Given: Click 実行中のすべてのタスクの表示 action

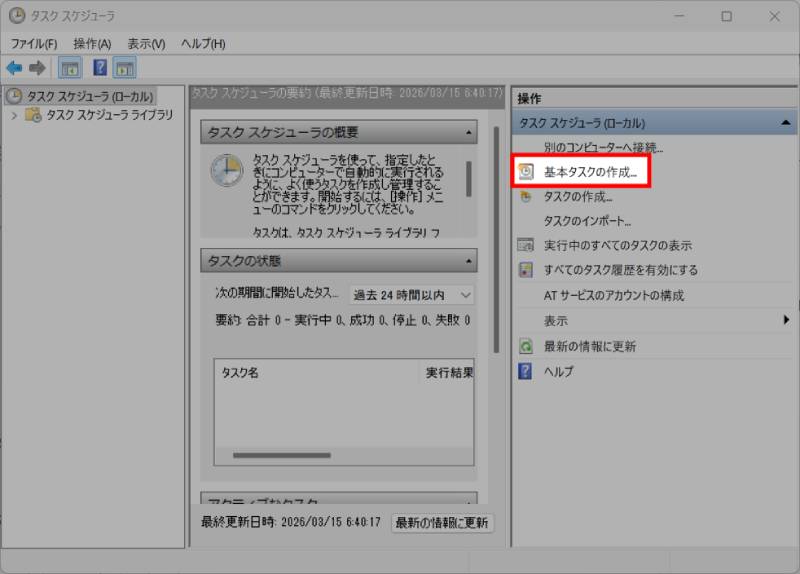Looking at the screenshot, I should pos(618,245).
